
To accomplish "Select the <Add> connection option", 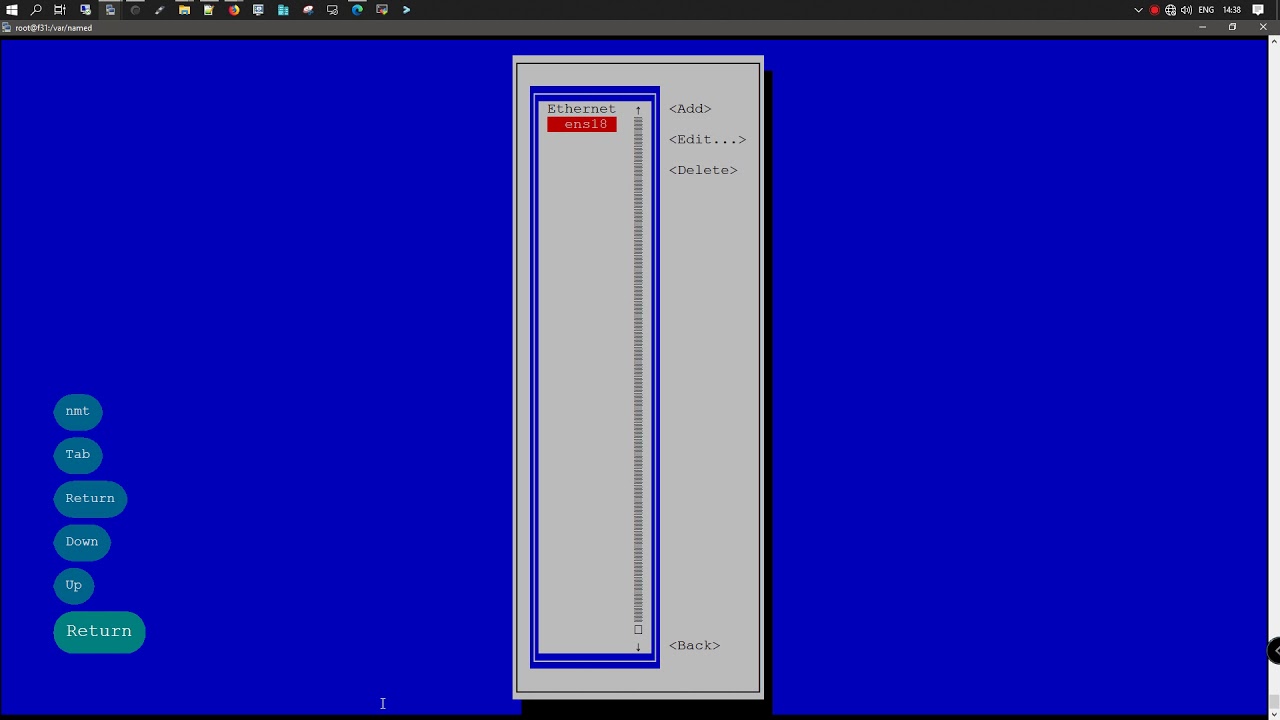I will tap(690, 109).
